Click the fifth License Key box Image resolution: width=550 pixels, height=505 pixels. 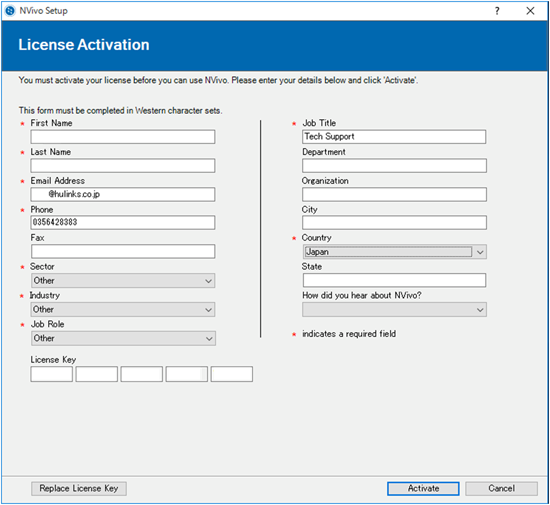[232, 374]
